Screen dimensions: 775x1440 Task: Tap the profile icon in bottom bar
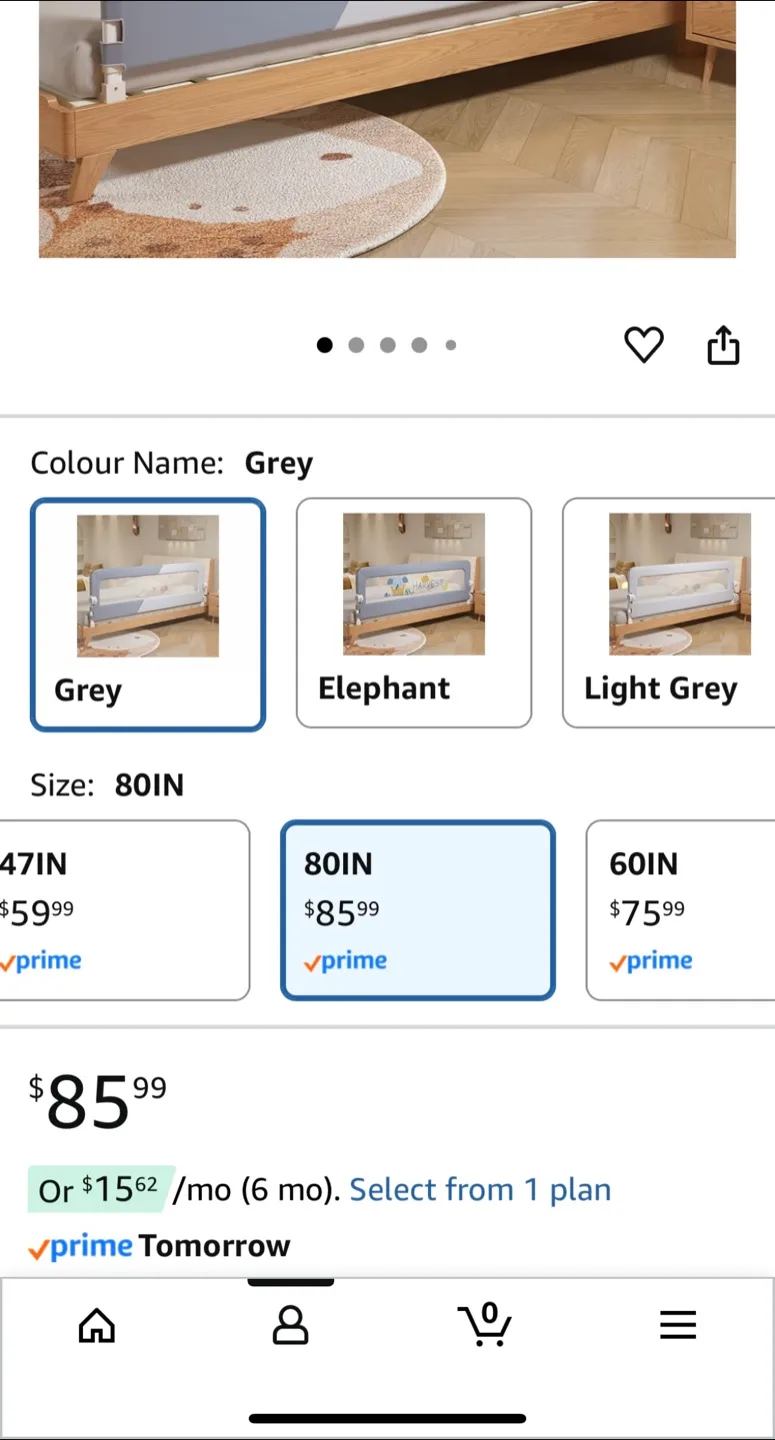click(x=290, y=1324)
